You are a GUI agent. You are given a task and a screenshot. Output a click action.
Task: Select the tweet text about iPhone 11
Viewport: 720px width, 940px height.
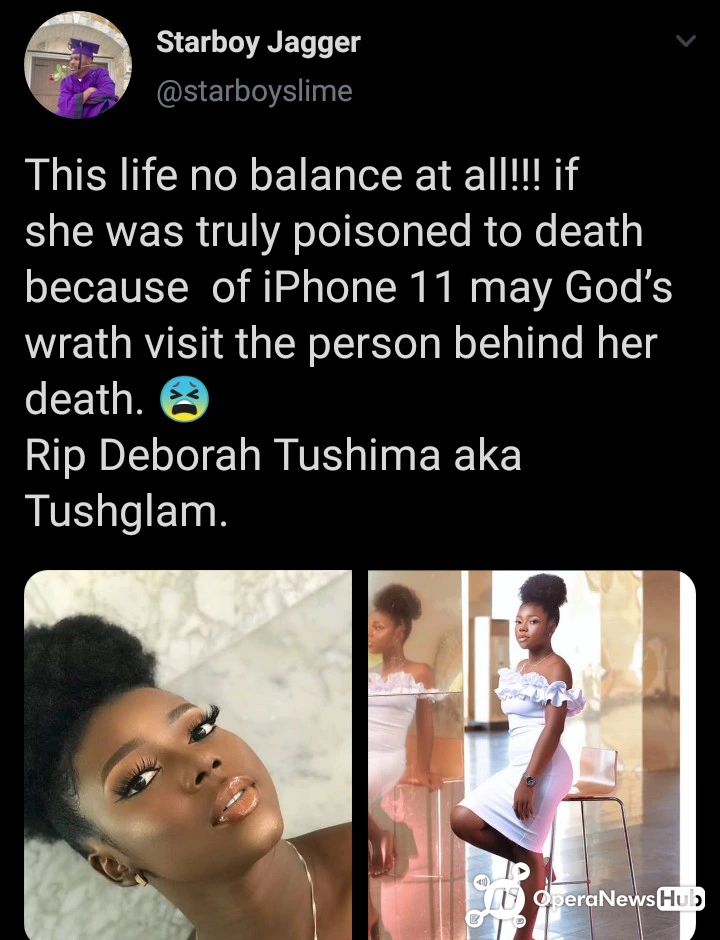pos(348,287)
